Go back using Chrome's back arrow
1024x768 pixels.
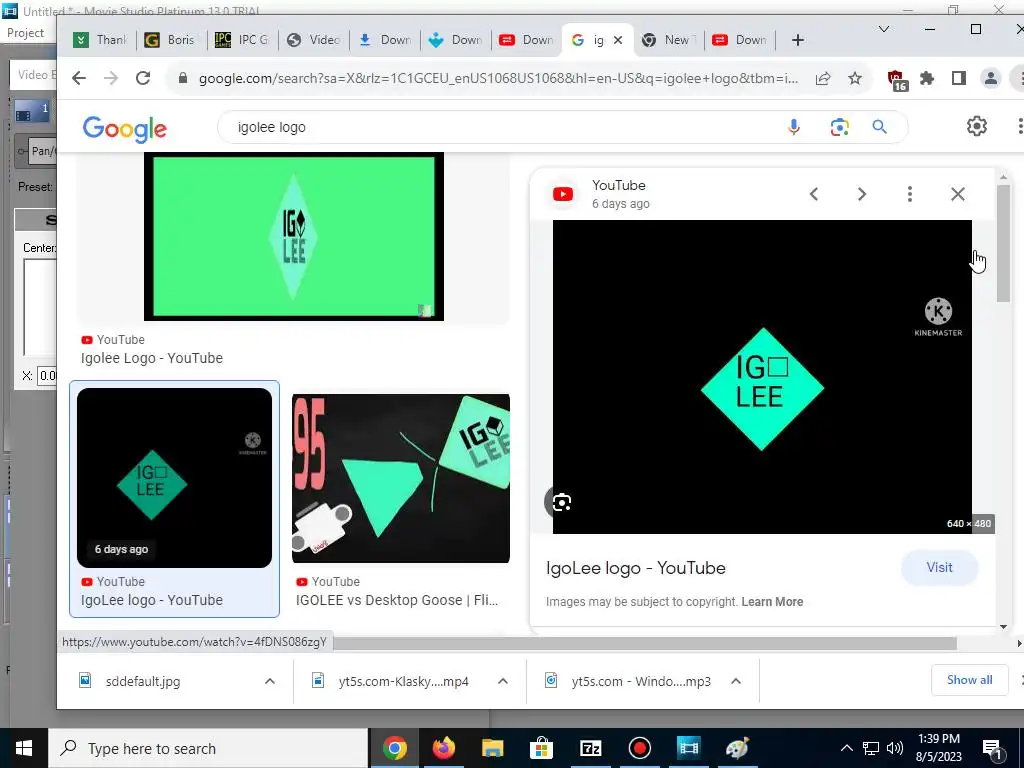click(79, 78)
